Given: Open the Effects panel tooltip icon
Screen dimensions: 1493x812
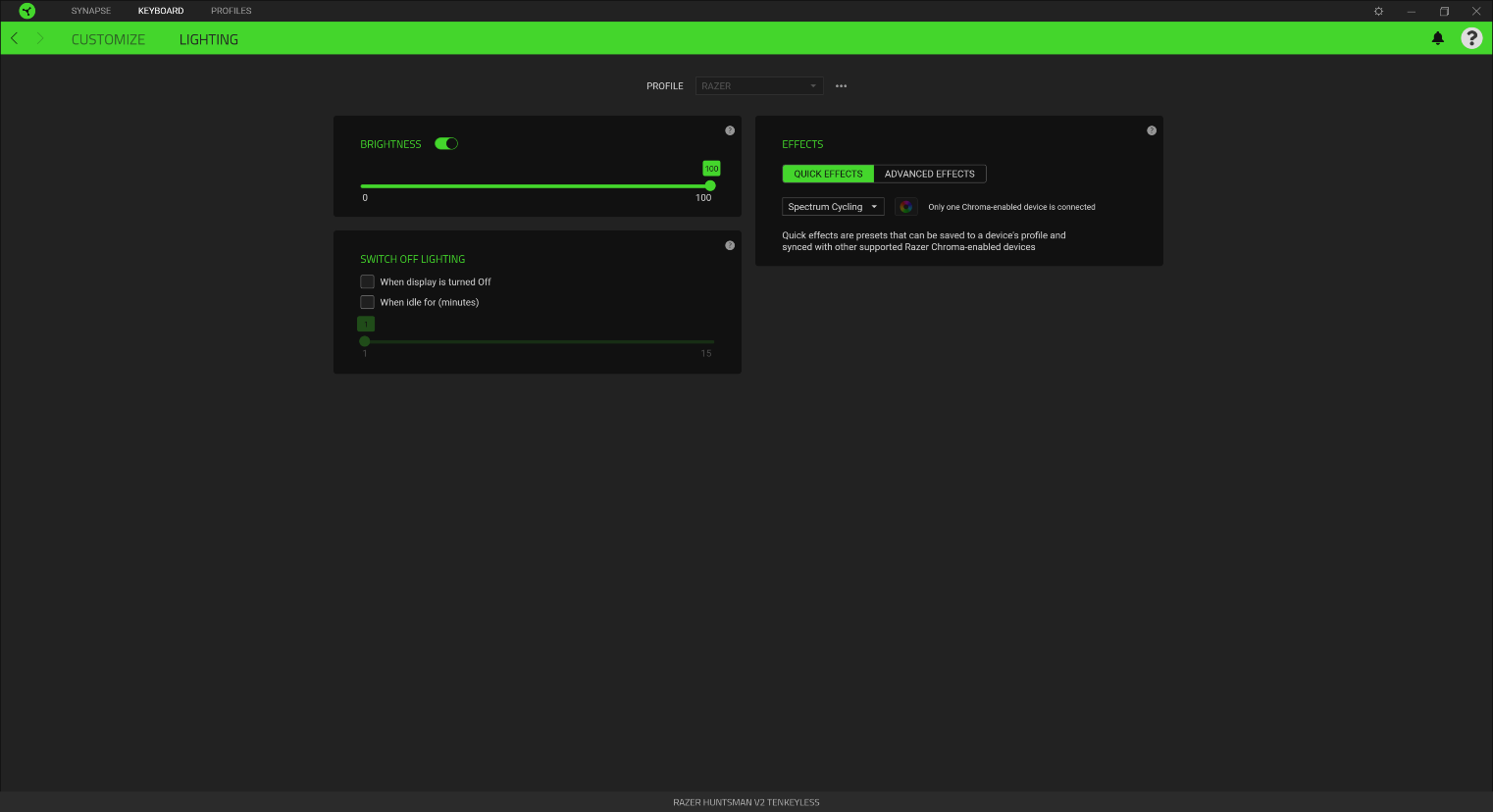Looking at the screenshot, I should point(1151,129).
